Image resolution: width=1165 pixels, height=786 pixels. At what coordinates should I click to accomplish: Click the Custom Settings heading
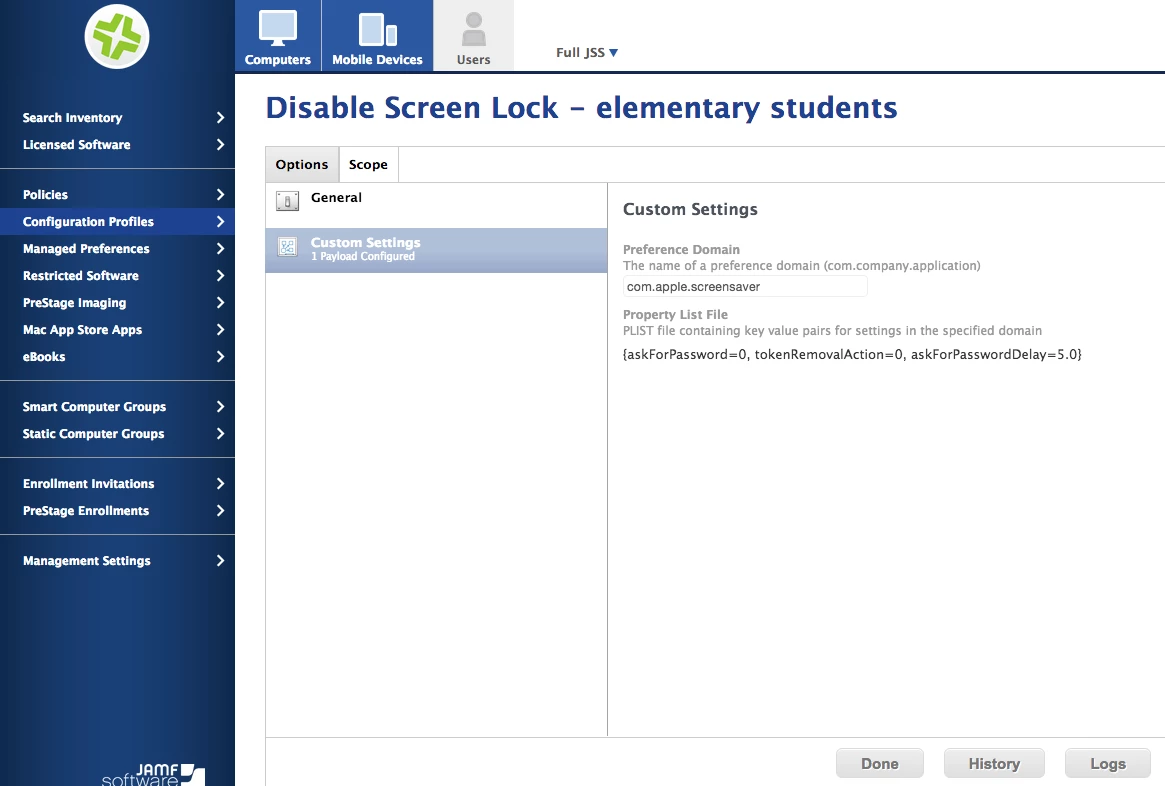690,210
